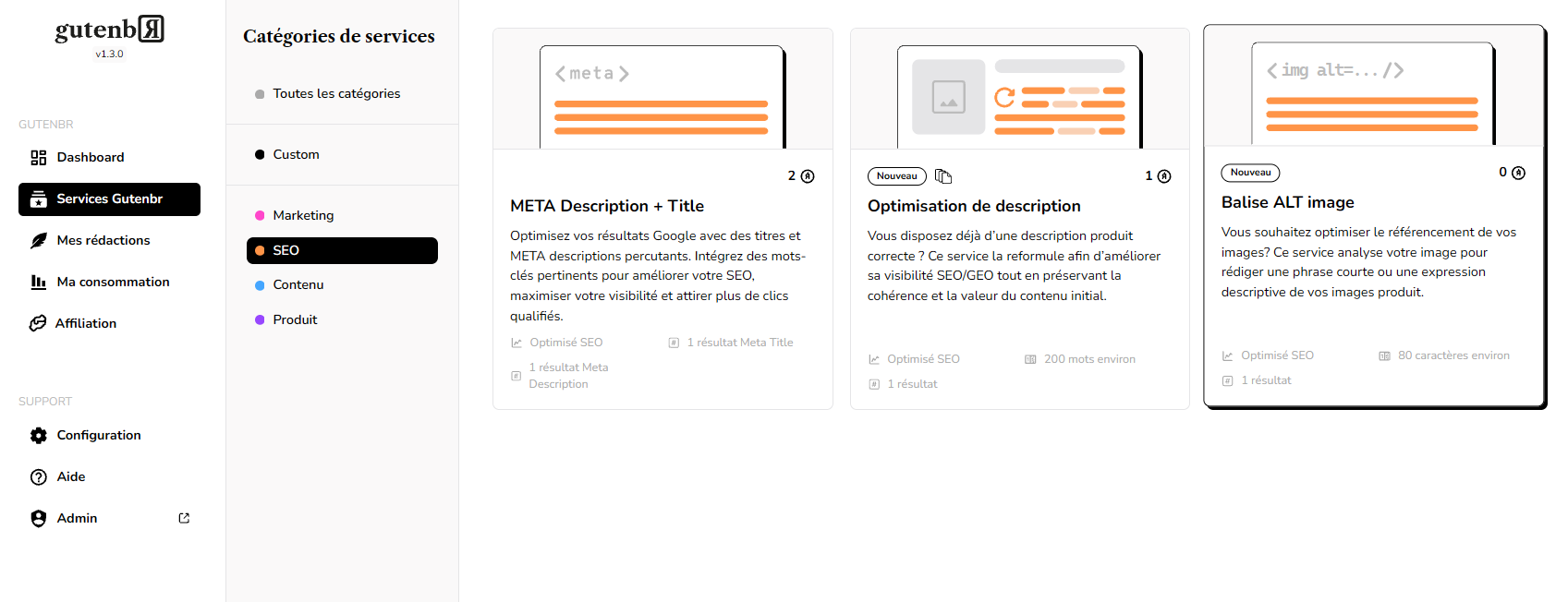This screenshot has width=1568, height=602.
Task: Click the orange SEO category dot
Action: click(260, 250)
